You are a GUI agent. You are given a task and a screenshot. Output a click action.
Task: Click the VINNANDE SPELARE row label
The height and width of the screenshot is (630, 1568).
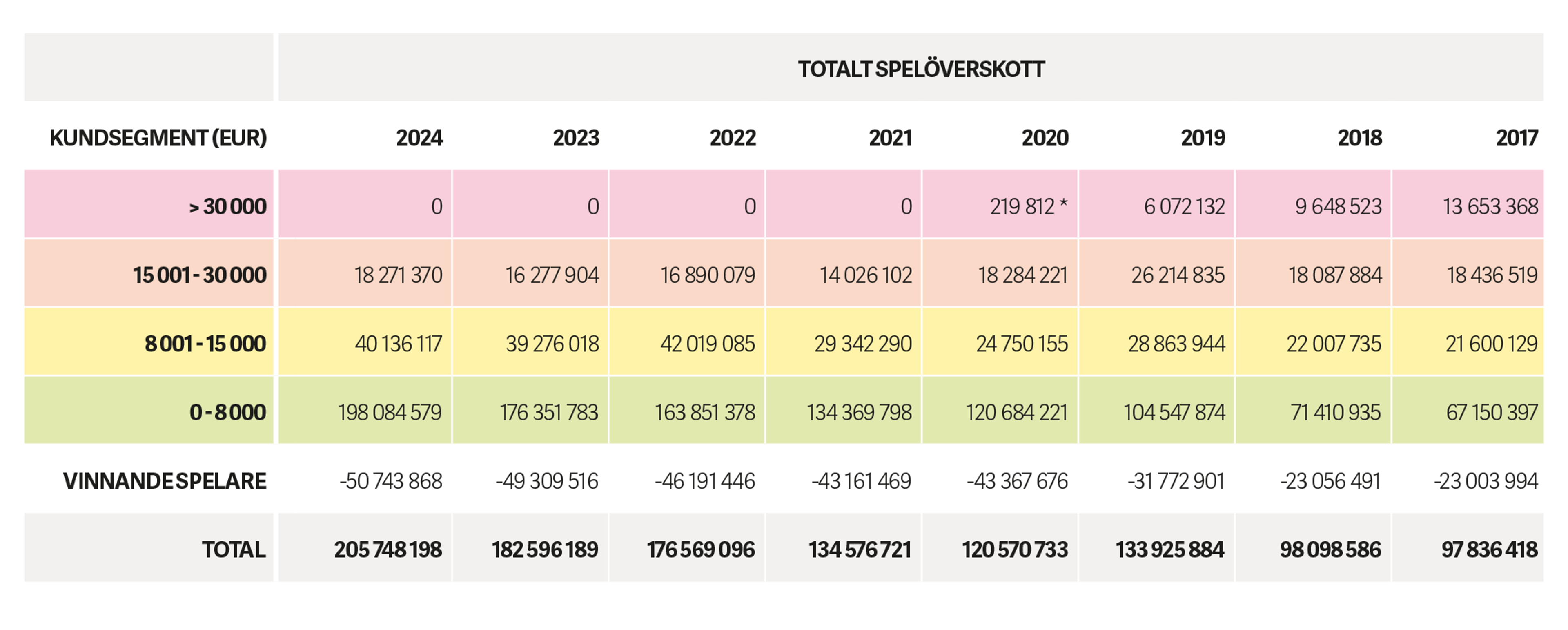pyautogui.click(x=164, y=481)
